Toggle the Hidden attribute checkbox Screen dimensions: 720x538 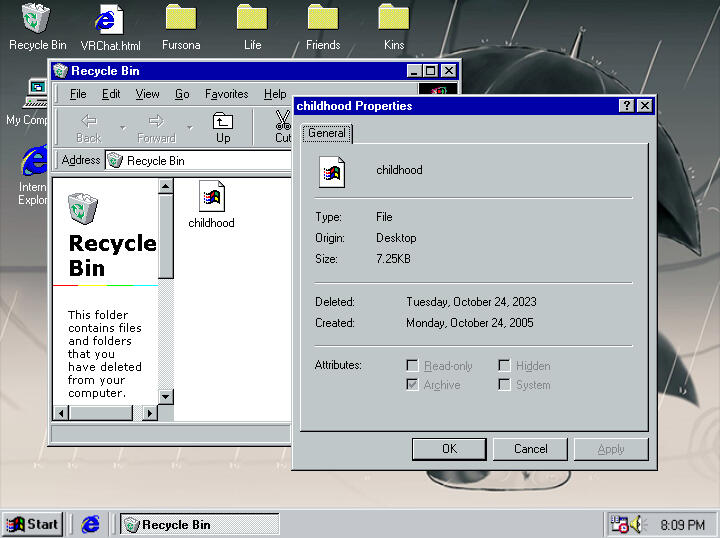click(505, 366)
